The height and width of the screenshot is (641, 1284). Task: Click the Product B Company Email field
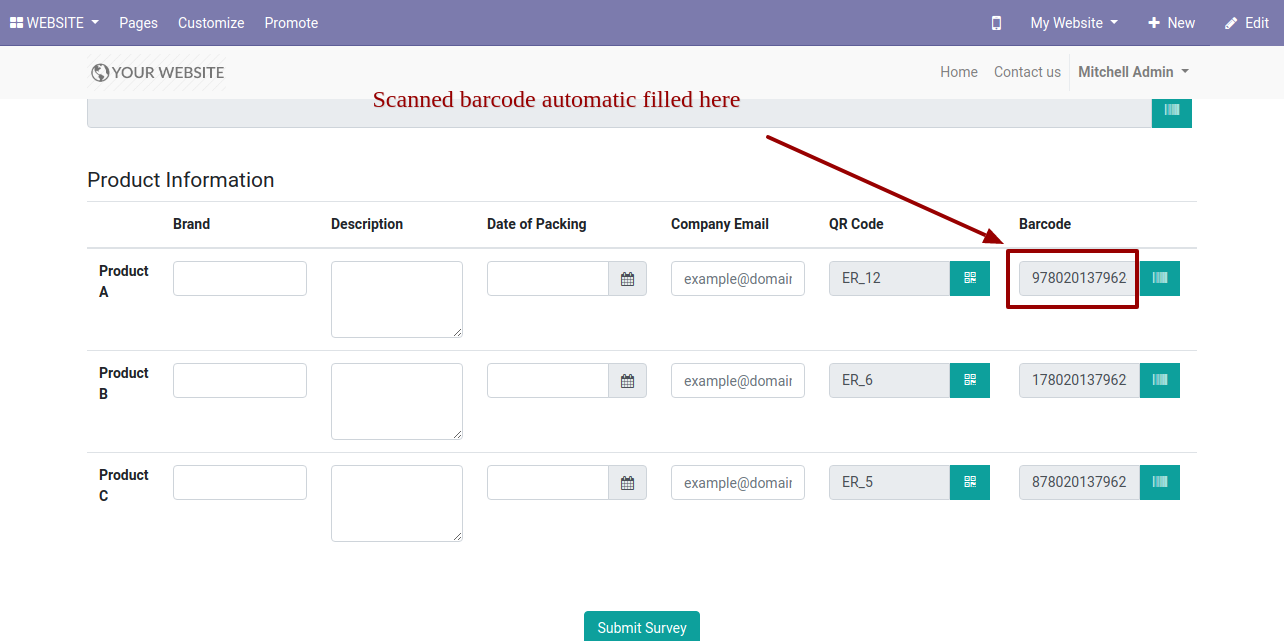738,380
